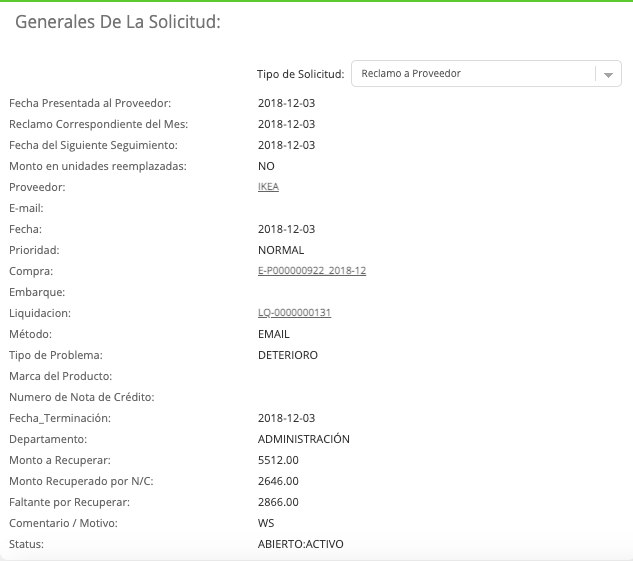Open purchase link E-P000000922_2018-12

(312, 271)
